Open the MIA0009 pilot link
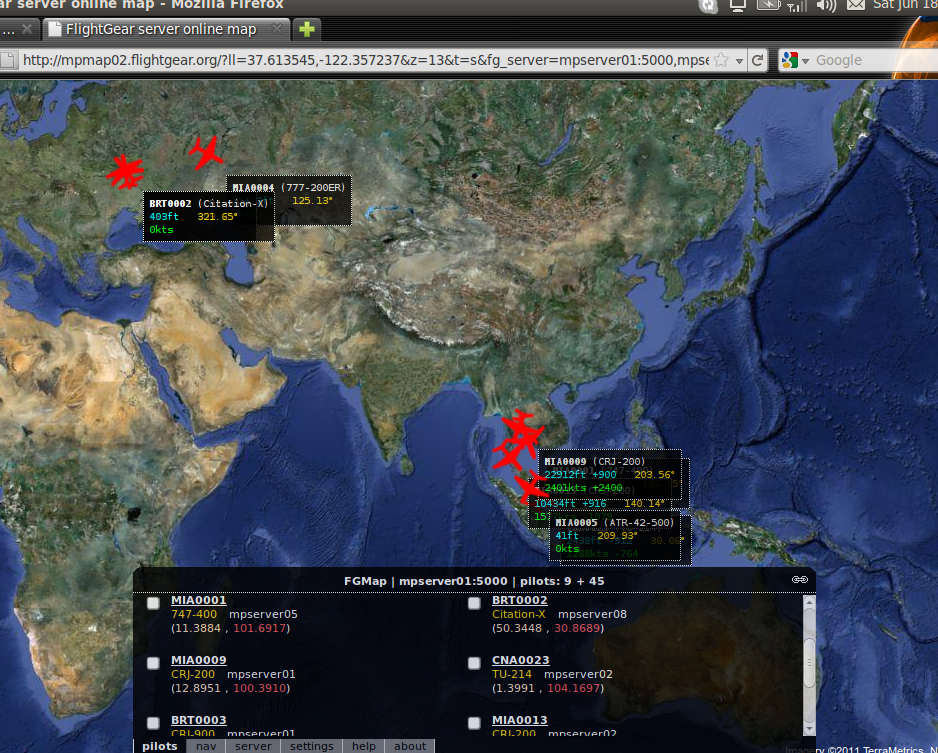 coord(199,660)
